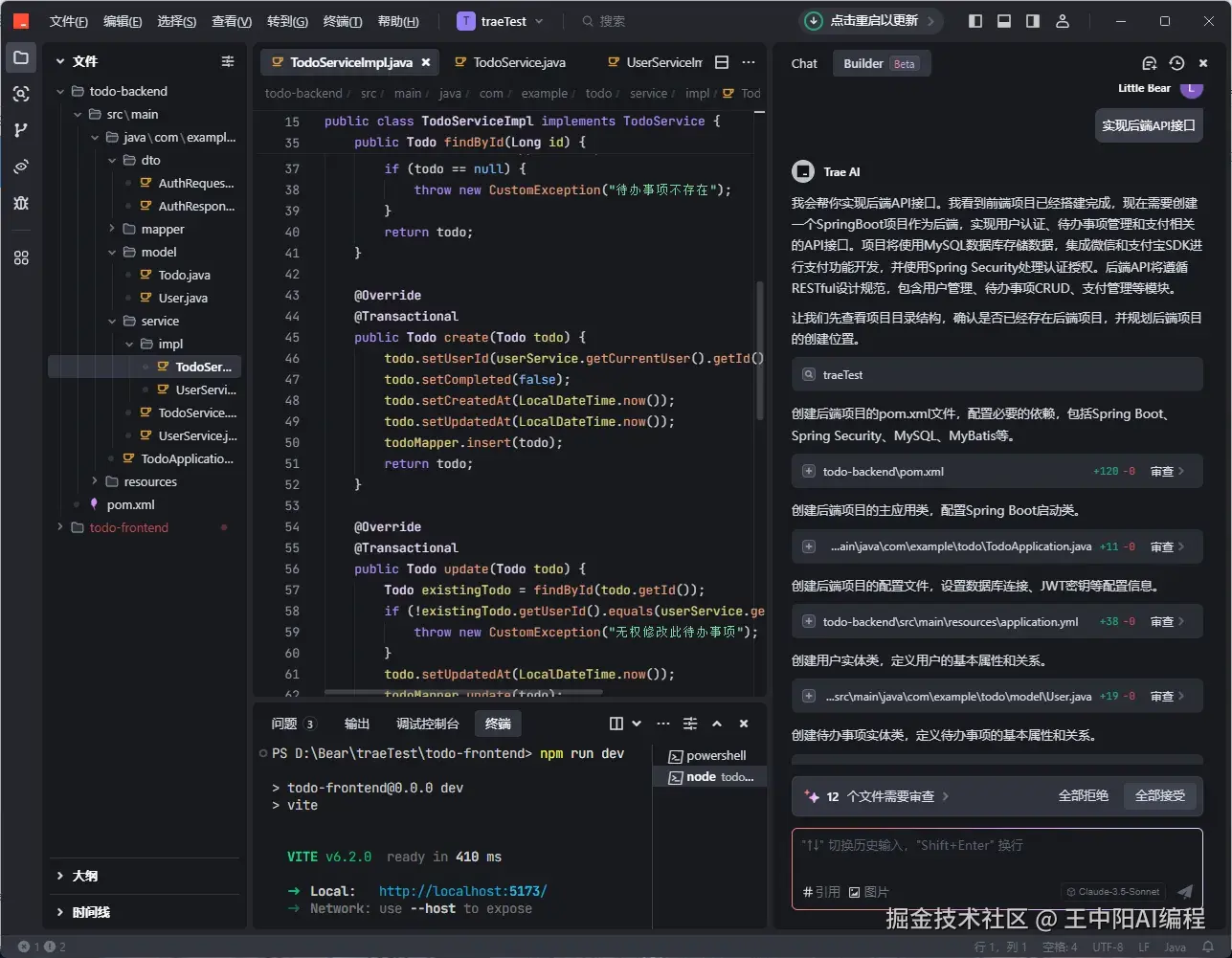Open the 编辑(E) menu
Screen dimensions: 1232x958
click(123, 21)
